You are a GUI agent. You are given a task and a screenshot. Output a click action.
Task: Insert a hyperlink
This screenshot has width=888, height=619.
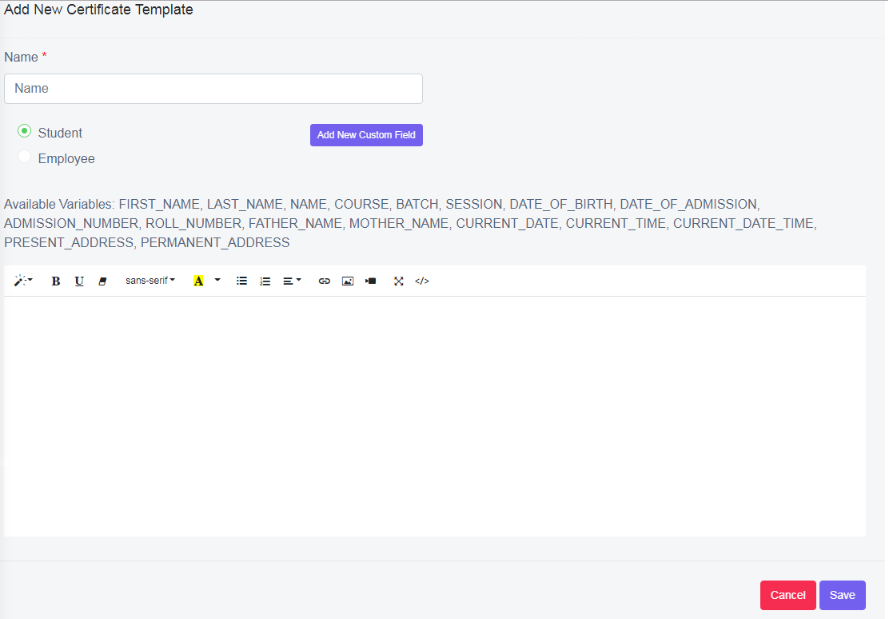[x=324, y=281]
